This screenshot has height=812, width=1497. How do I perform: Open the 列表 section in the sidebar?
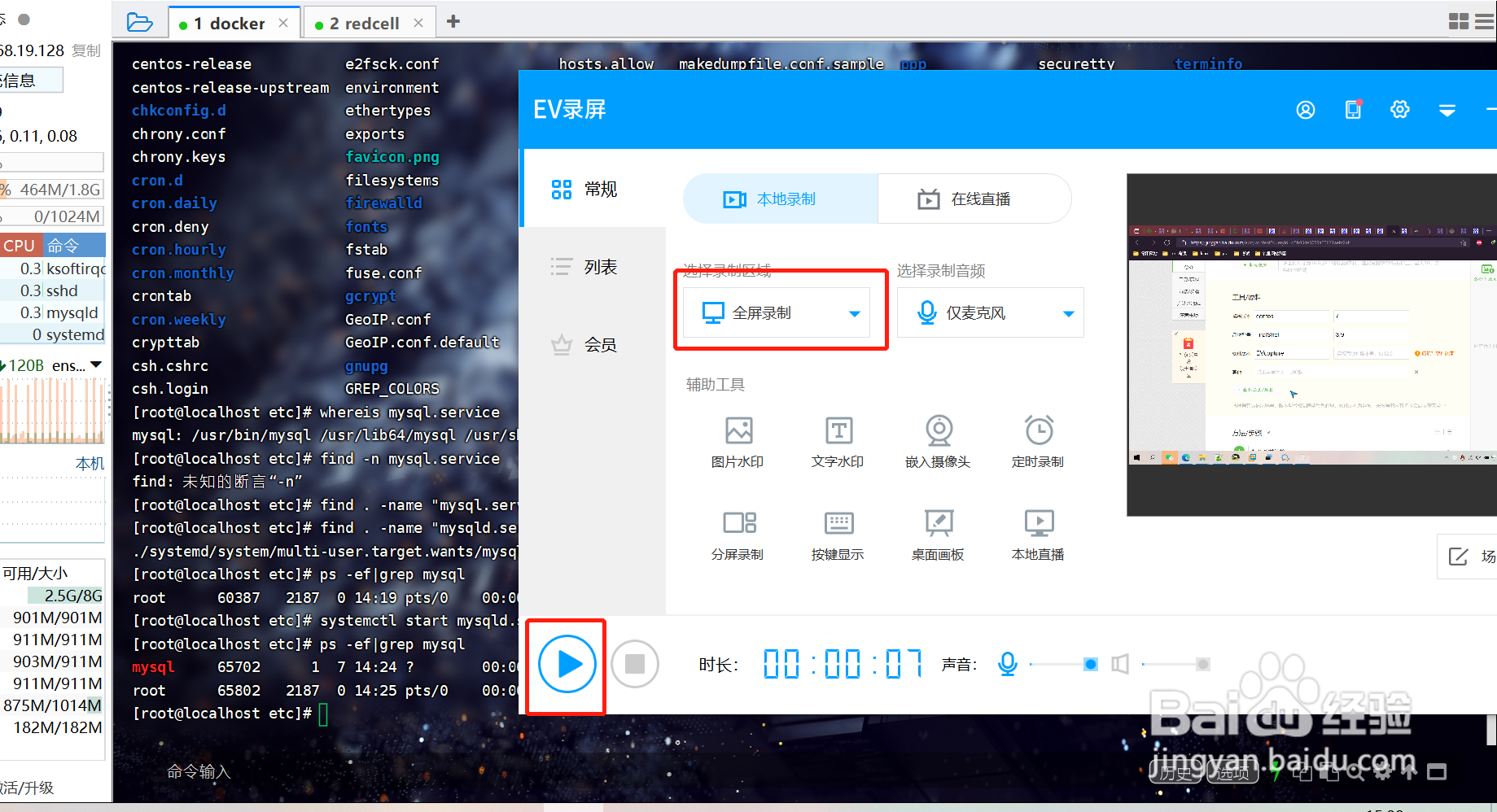[583, 267]
